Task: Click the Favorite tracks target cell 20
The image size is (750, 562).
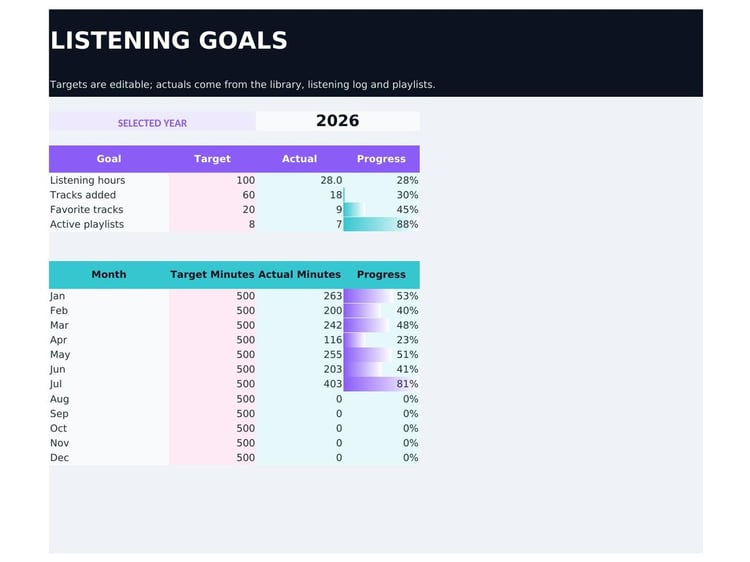Action: (x=212, y=209)
